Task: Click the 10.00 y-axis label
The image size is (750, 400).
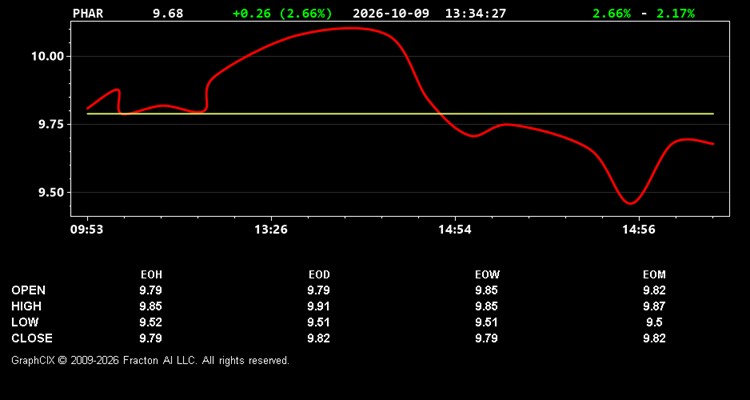Action: point(47,56)
